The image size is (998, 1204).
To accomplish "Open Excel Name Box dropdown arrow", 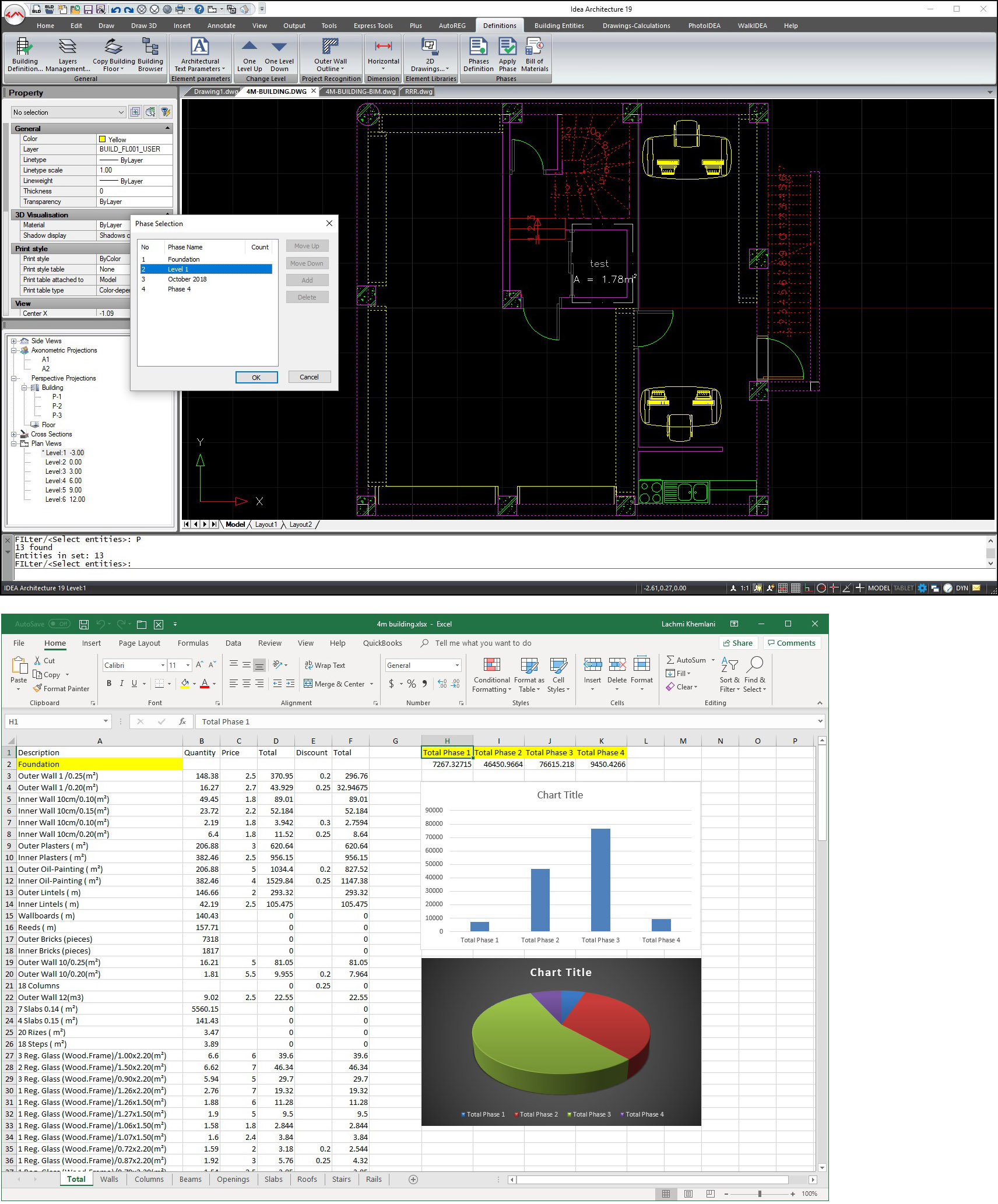I will pos(106,721).
